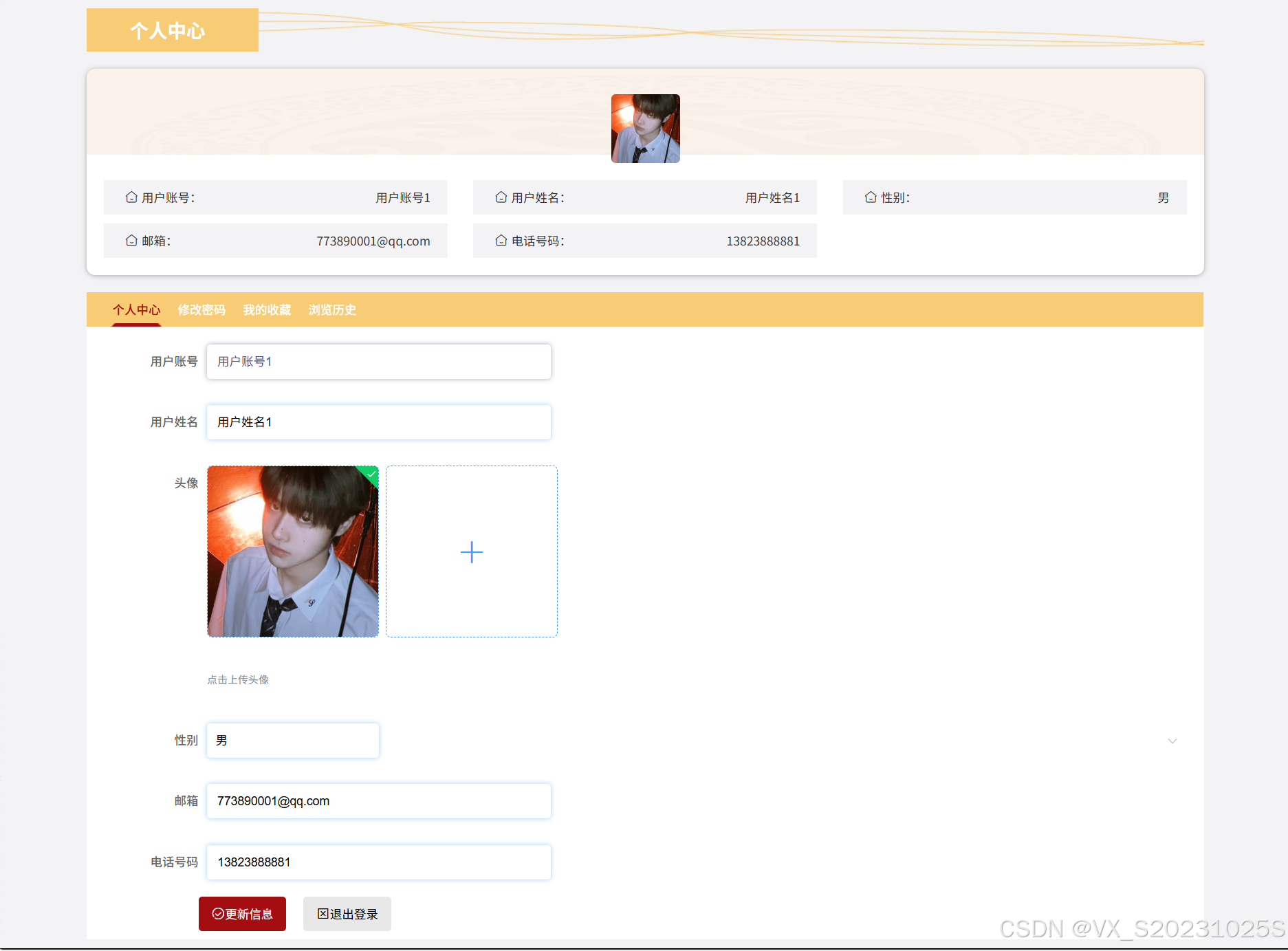Open the 浏览历史 tab
Viewport: 1288px width, 951px height.
pos(332,310)
